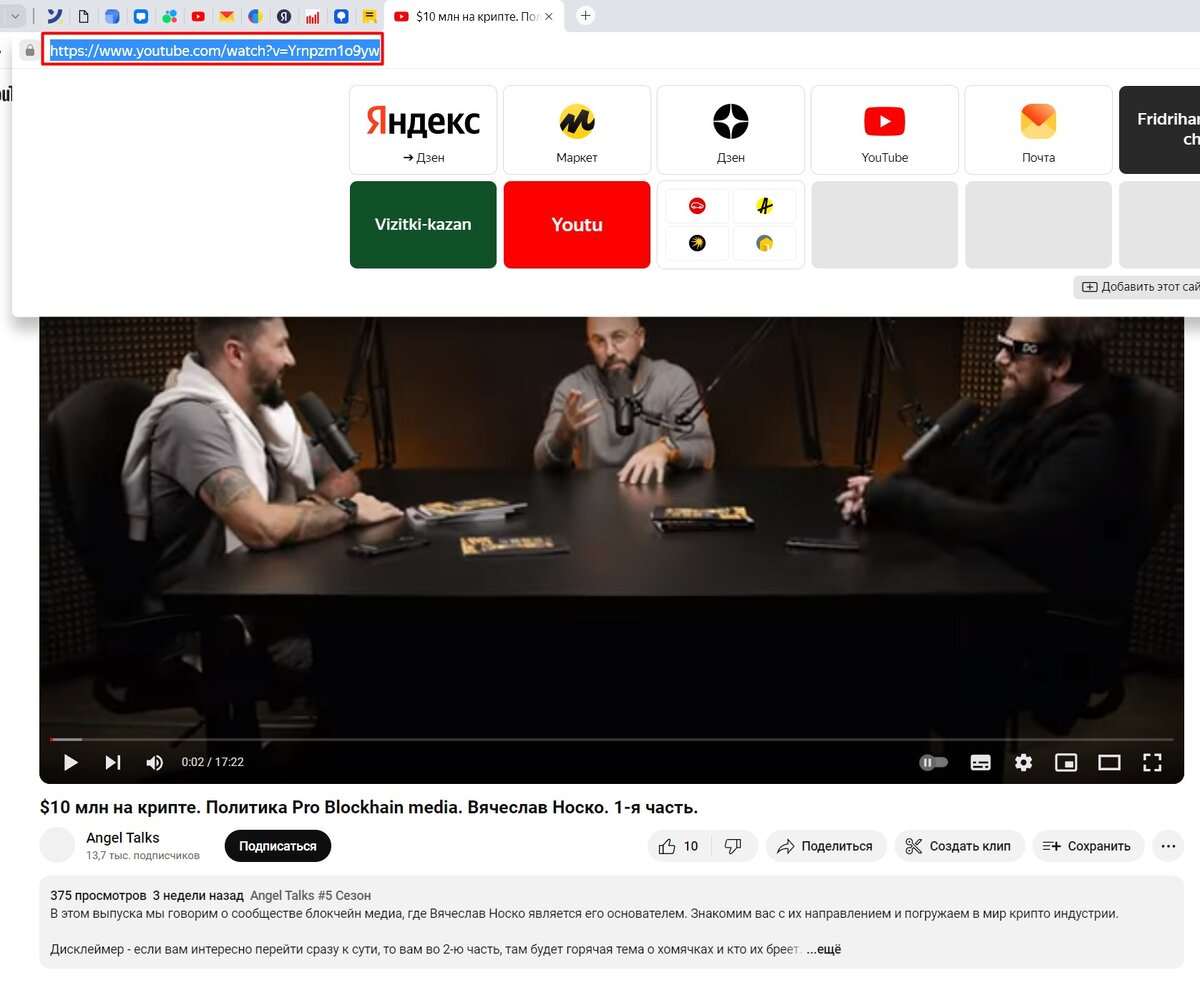Switch to miniplayer mode
The image size is (1200, 988).
1066,762
